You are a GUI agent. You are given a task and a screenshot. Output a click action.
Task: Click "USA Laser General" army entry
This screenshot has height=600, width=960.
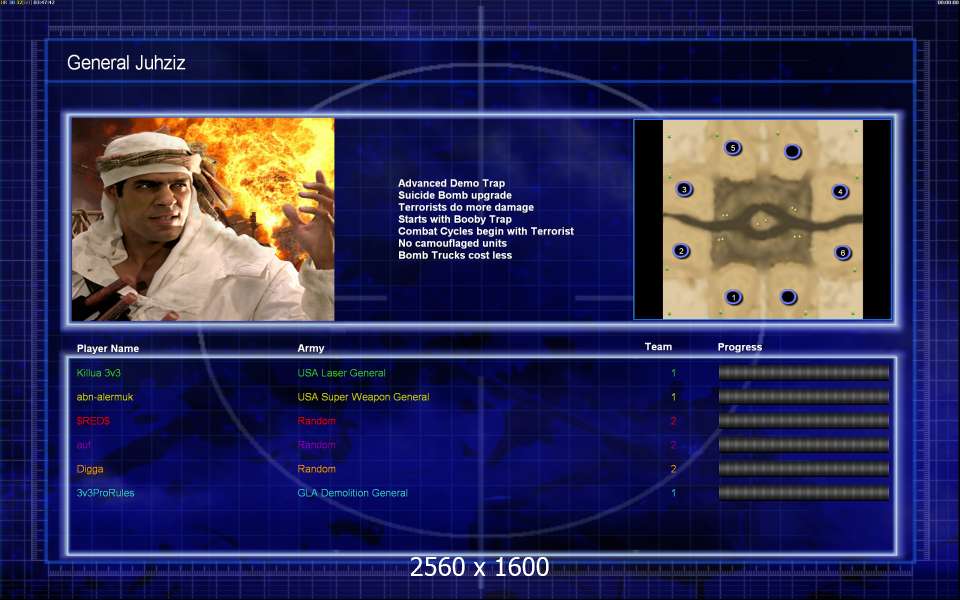[x=342, y=373]
